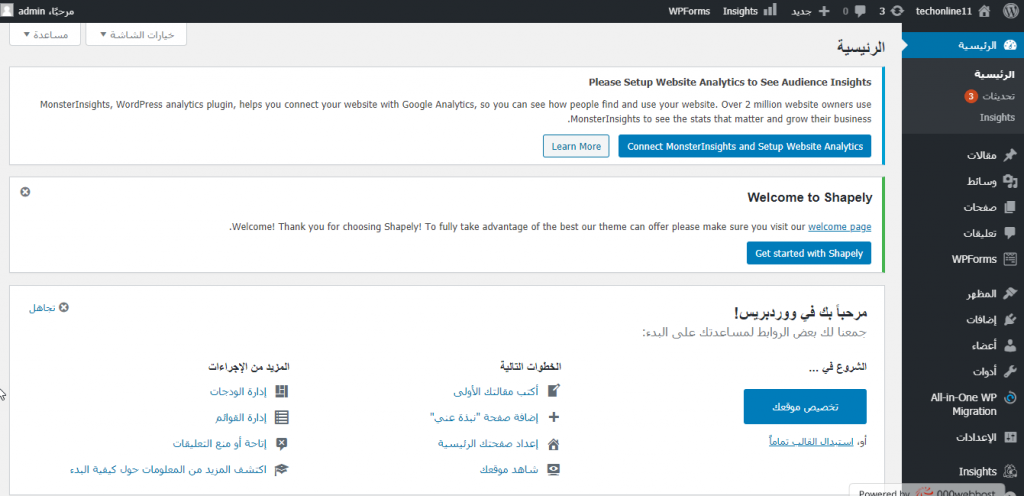Click استبدال القالب تماماً link
Viewport: 1024px width, 496px height.
[x=812, y=442]
